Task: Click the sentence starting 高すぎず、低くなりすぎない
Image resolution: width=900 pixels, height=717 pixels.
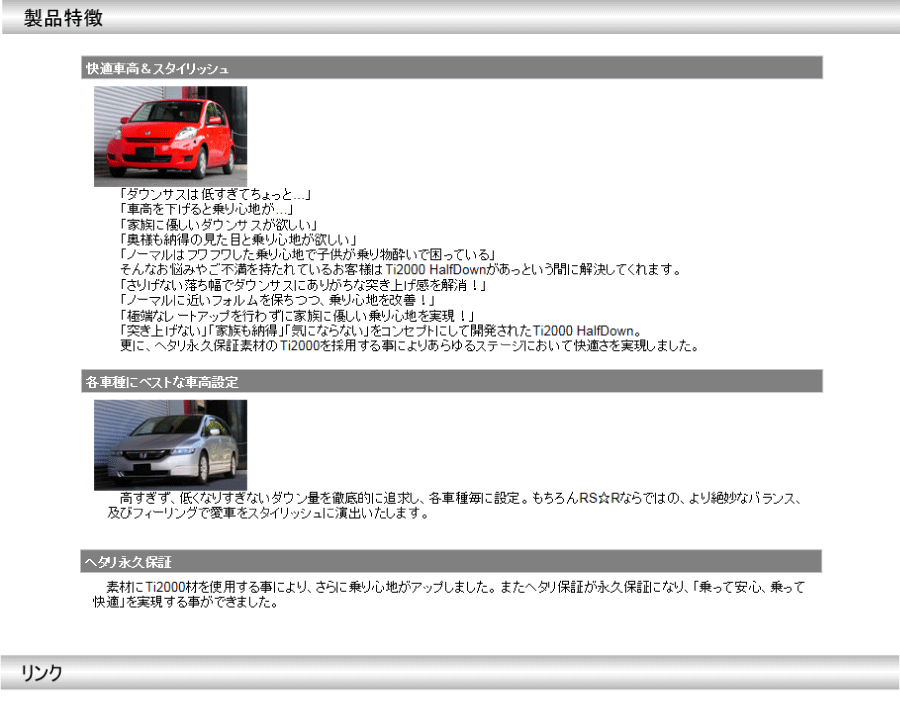Action: click(460, 498)
